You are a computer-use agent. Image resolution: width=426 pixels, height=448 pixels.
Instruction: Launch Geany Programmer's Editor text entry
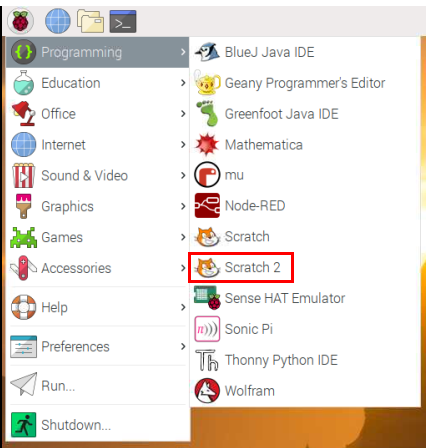[x=305, y=84]
